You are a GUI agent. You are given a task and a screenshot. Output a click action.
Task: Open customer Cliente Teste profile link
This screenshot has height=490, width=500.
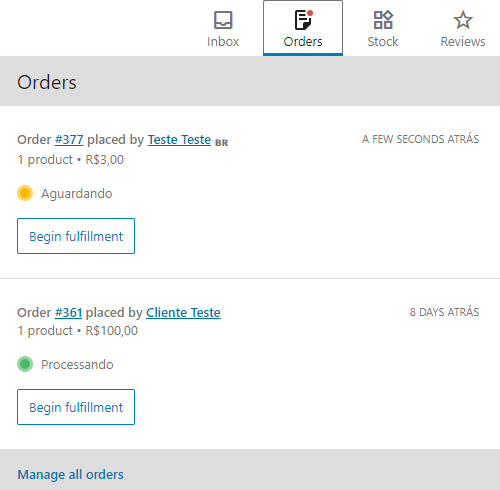[183, 313]
